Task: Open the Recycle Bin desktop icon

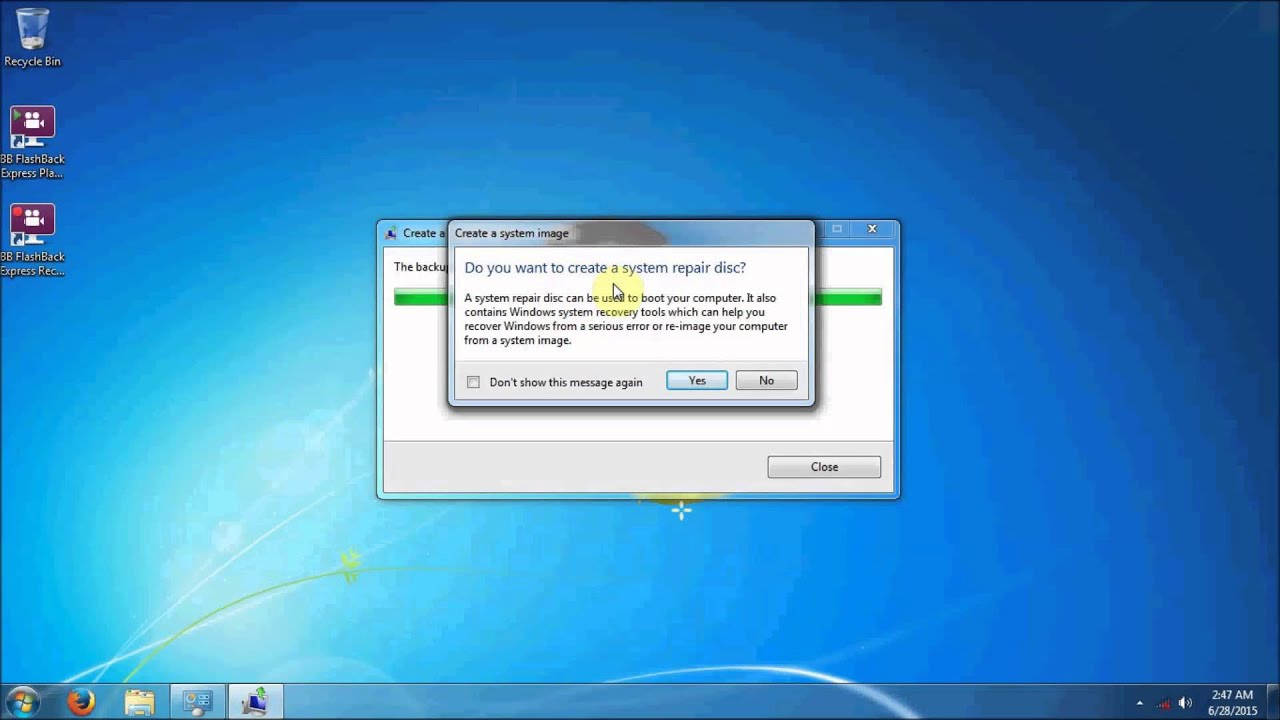Action: (32, 38)
